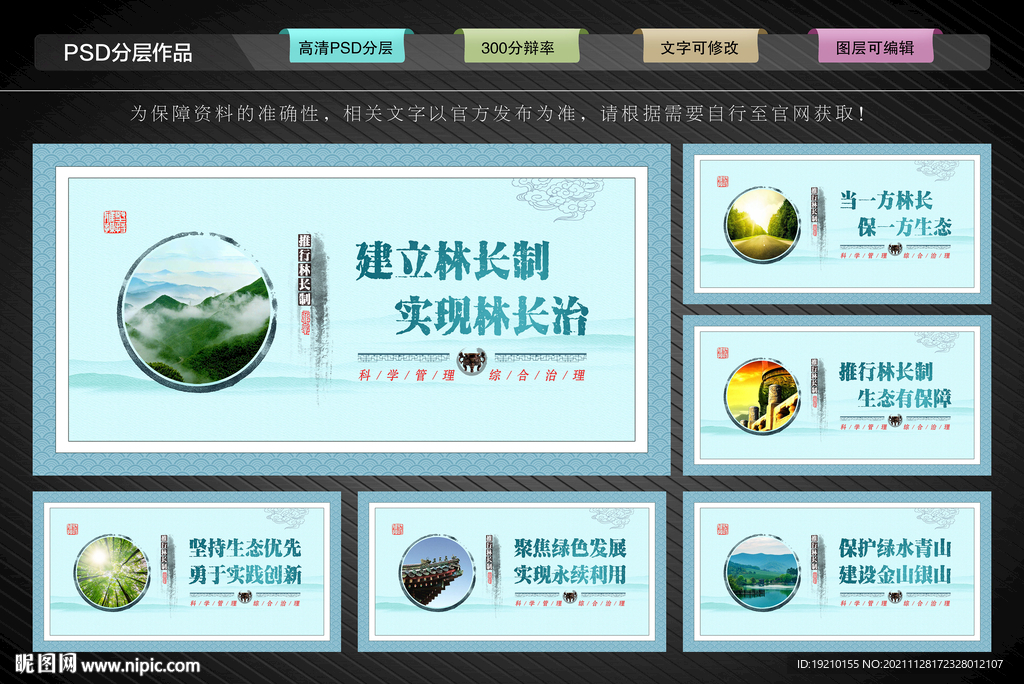Click the 生态有保障 text line
The image size is (1024, 684).
904,398
